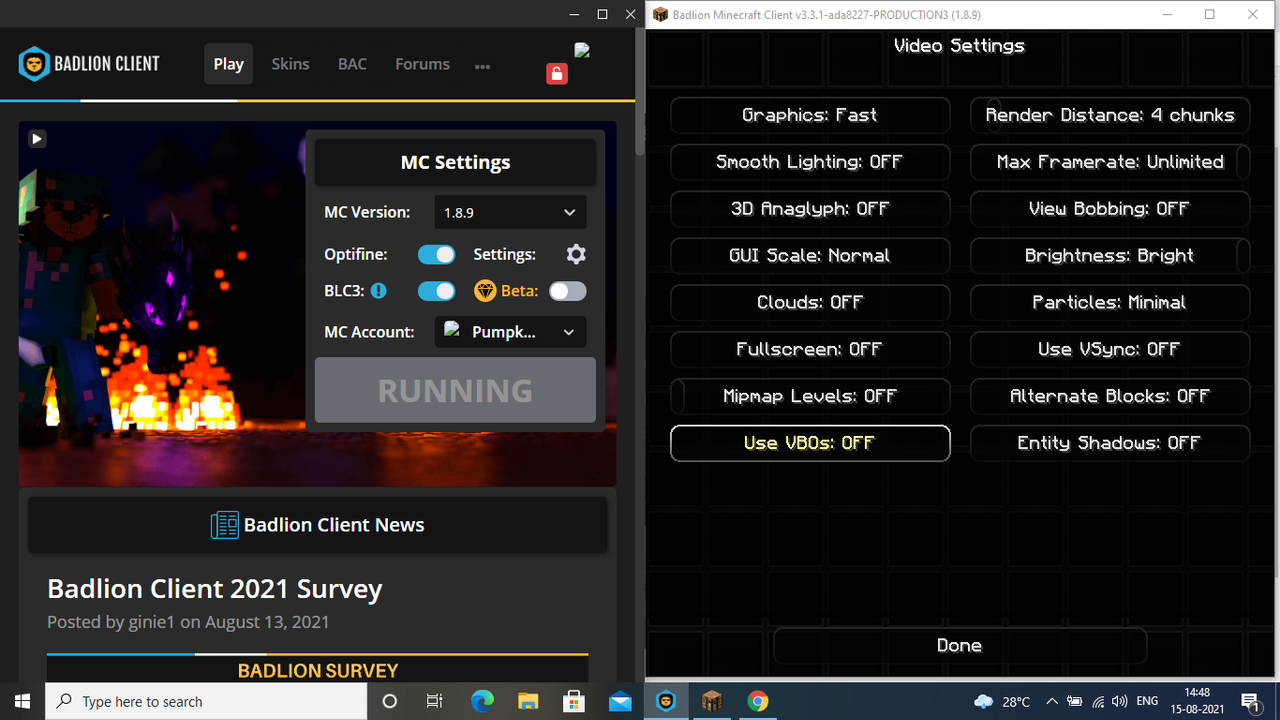Open the Wi-Fi network icon in tray
The image size is (1280, 720).
(1098, 701)
